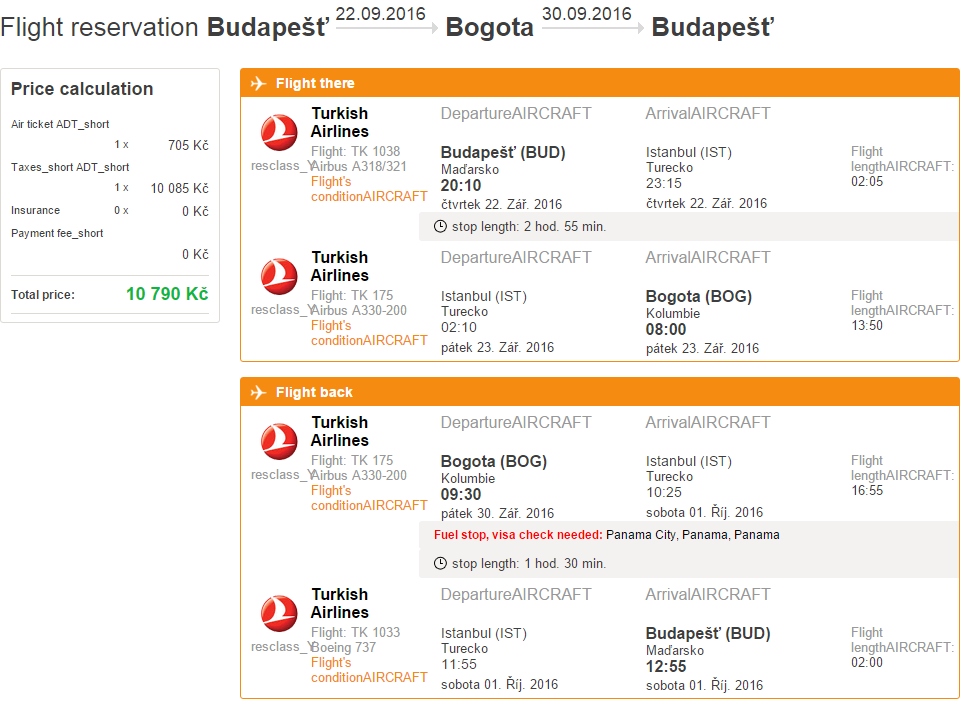Click Turkish Airlines logo for outbound TK 175
The width and height of the screenshot is (973, 704).
[279, 277]
